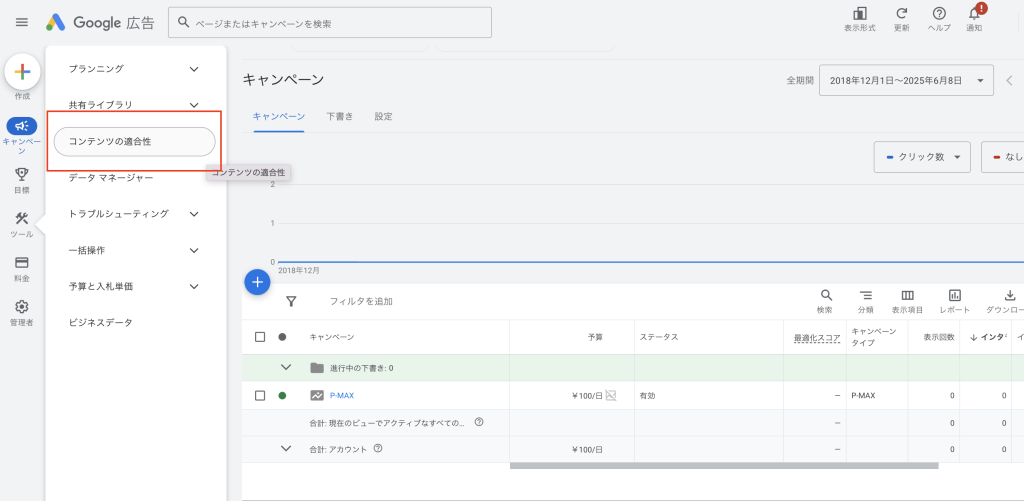
Task: Open the 管理者 gear icon
Action: coord(22,307)
